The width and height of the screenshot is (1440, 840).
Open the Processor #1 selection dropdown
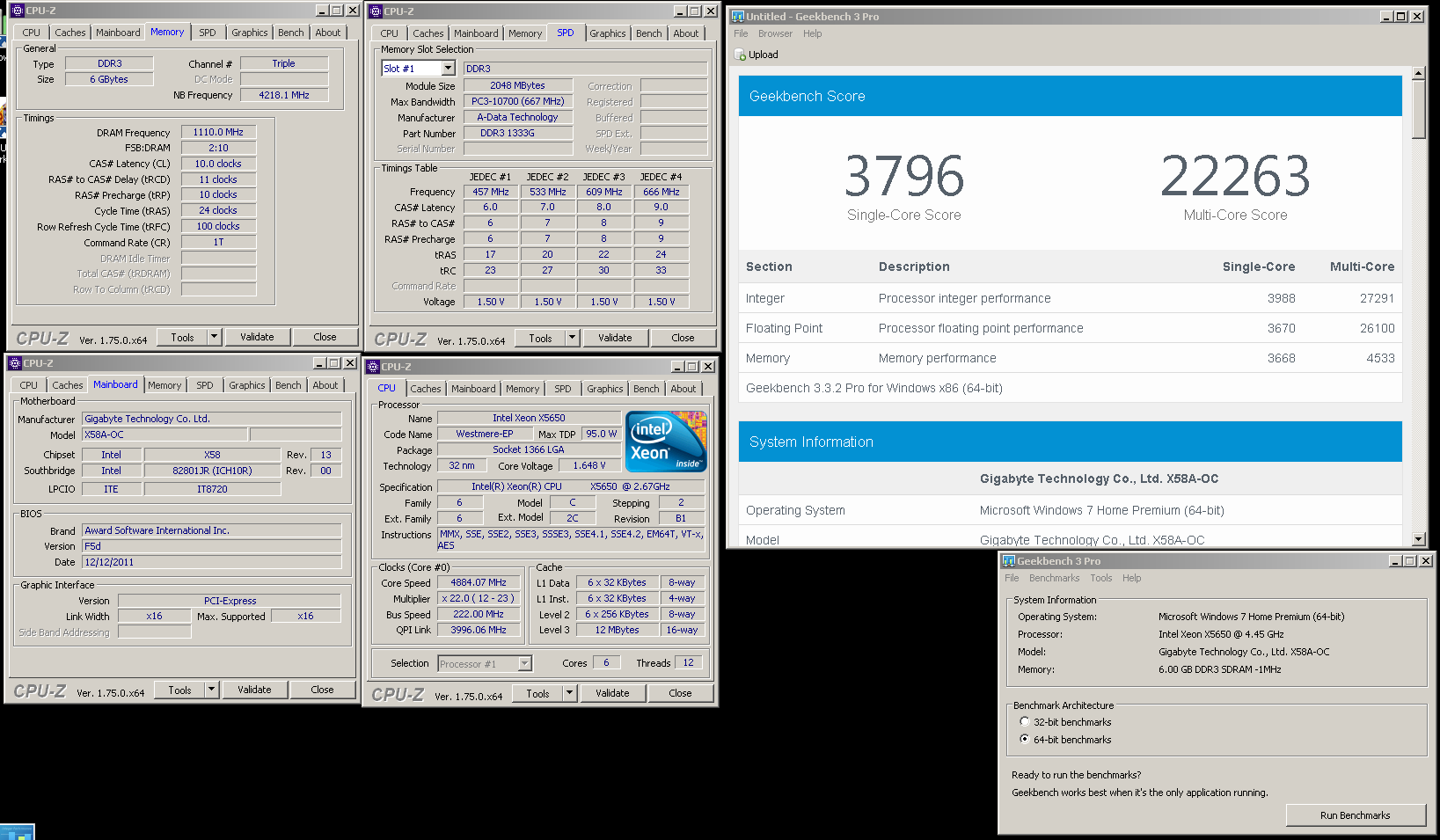(x=525, y=663)
